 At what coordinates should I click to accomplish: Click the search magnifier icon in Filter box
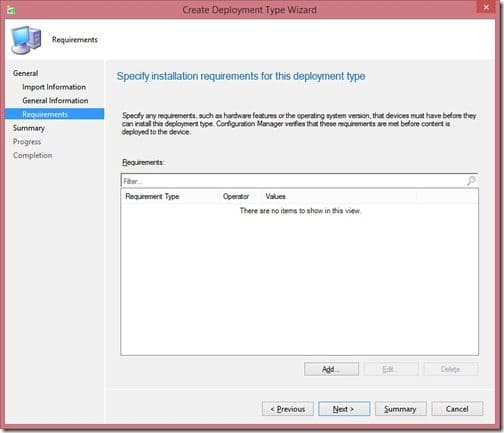tap(471, 181)
